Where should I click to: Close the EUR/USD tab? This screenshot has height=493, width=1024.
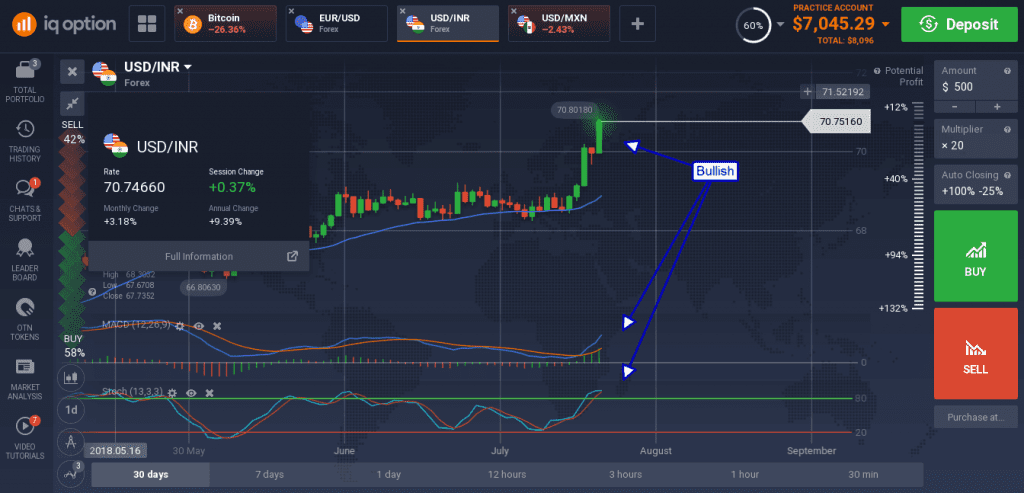[x=291, y=11]
